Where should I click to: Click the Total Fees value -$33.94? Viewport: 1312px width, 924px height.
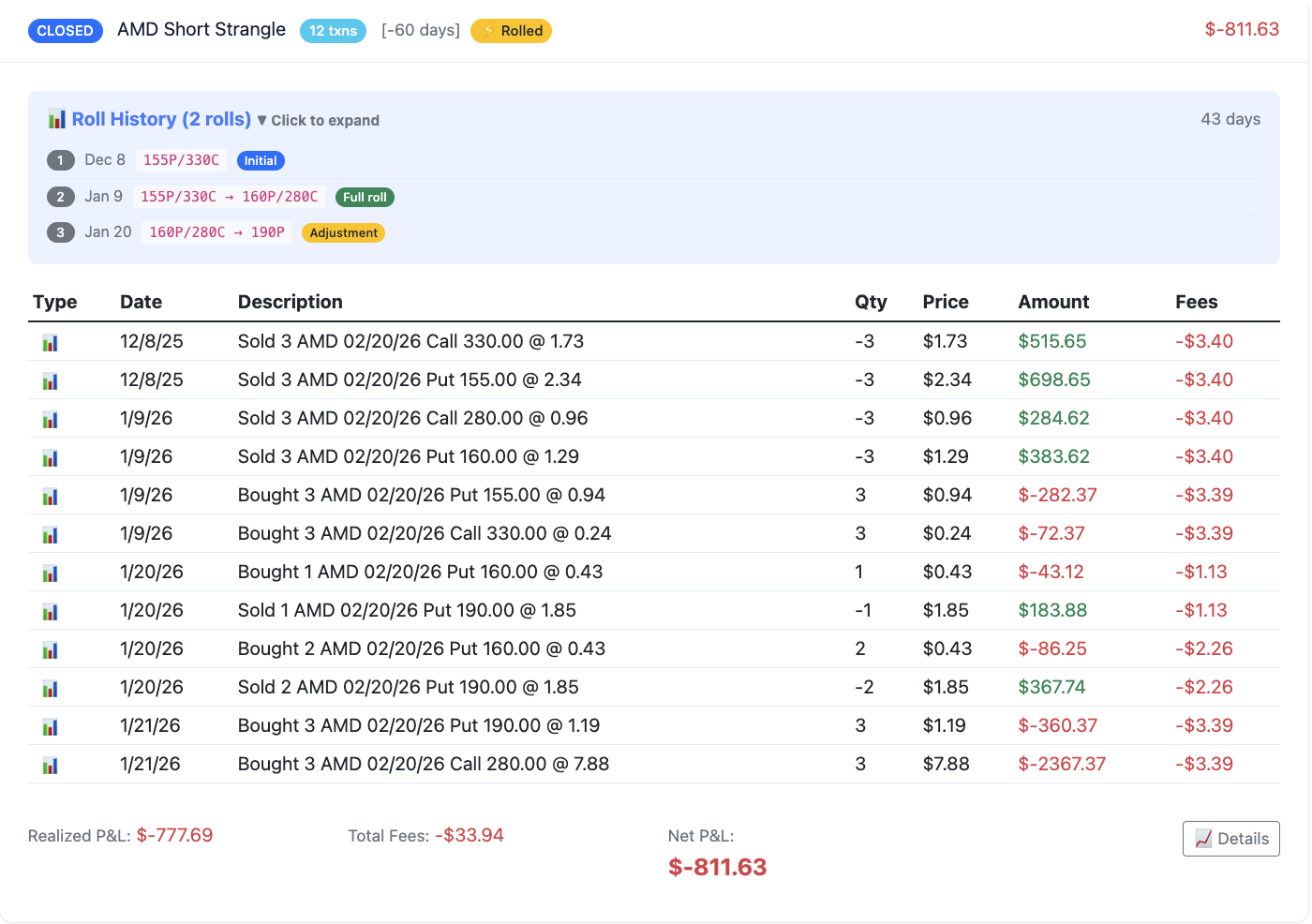[470, 835]
